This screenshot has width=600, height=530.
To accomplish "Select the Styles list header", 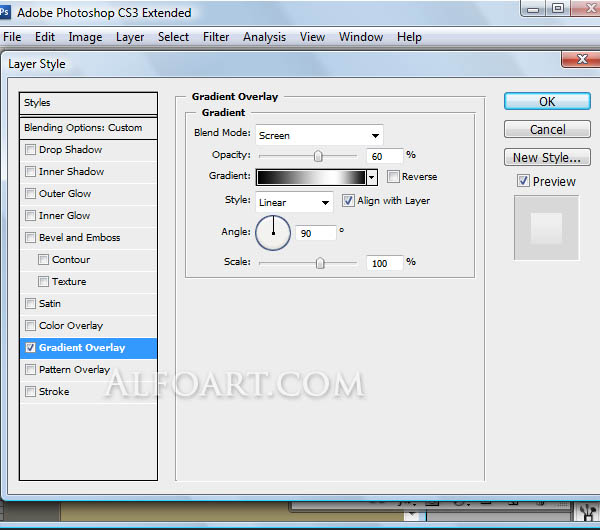I will coord(88,103).
